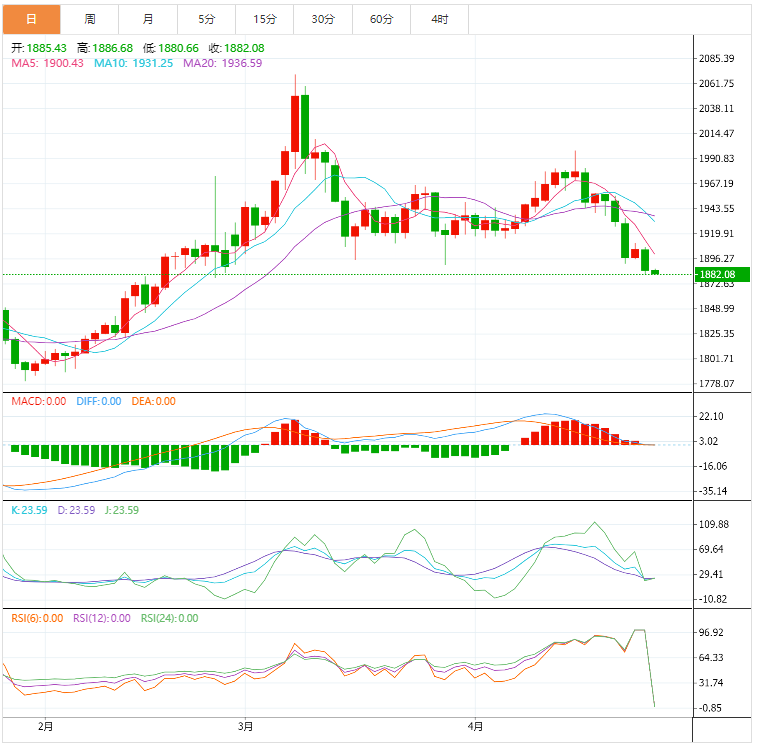Click the DIFF:0.00 indicator label

99,401
